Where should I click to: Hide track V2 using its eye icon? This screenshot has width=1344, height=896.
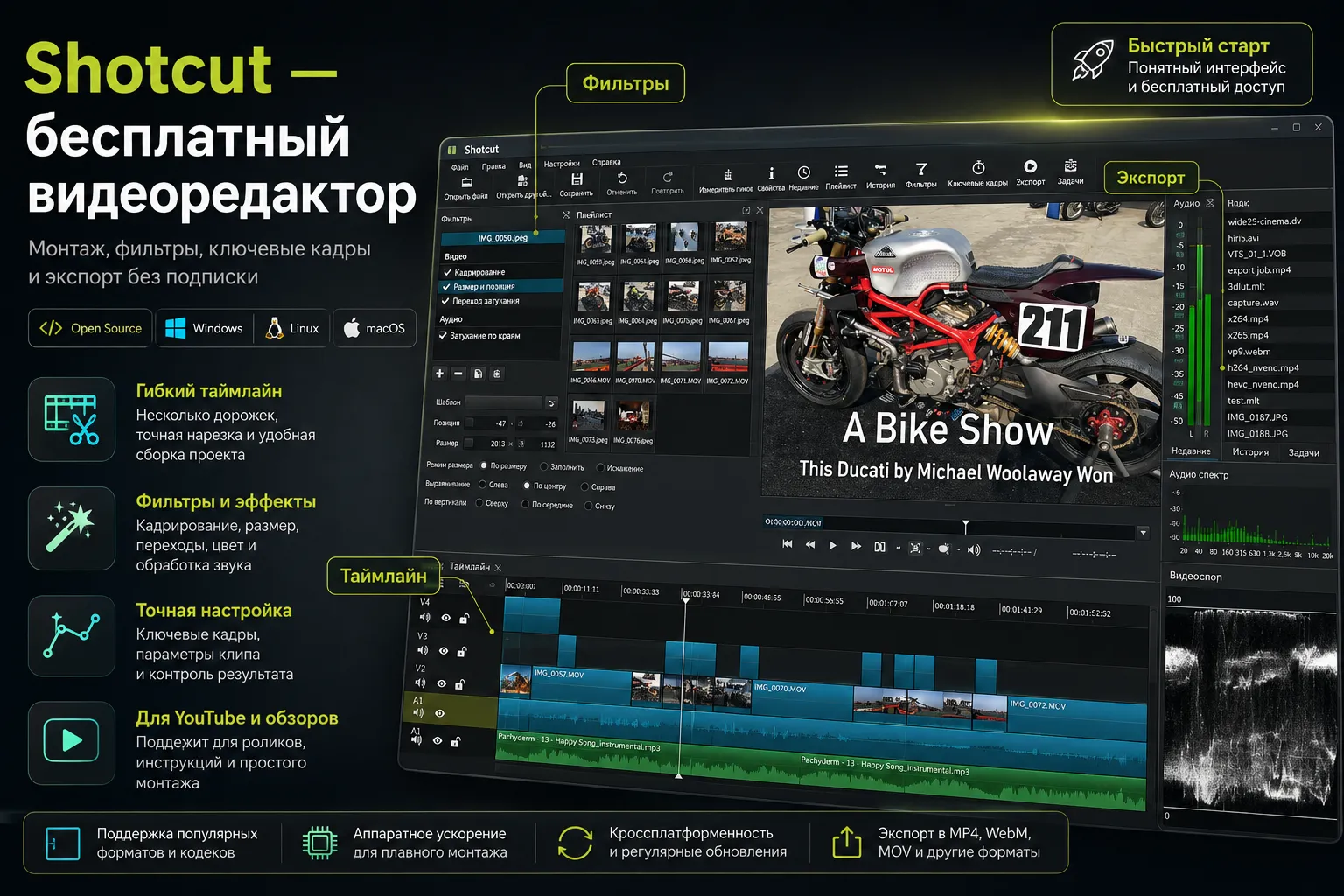[x=441, y=683]
